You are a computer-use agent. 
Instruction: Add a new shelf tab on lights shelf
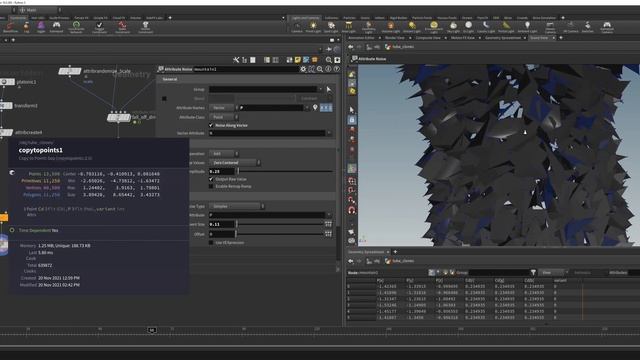[x=563, y=18]
